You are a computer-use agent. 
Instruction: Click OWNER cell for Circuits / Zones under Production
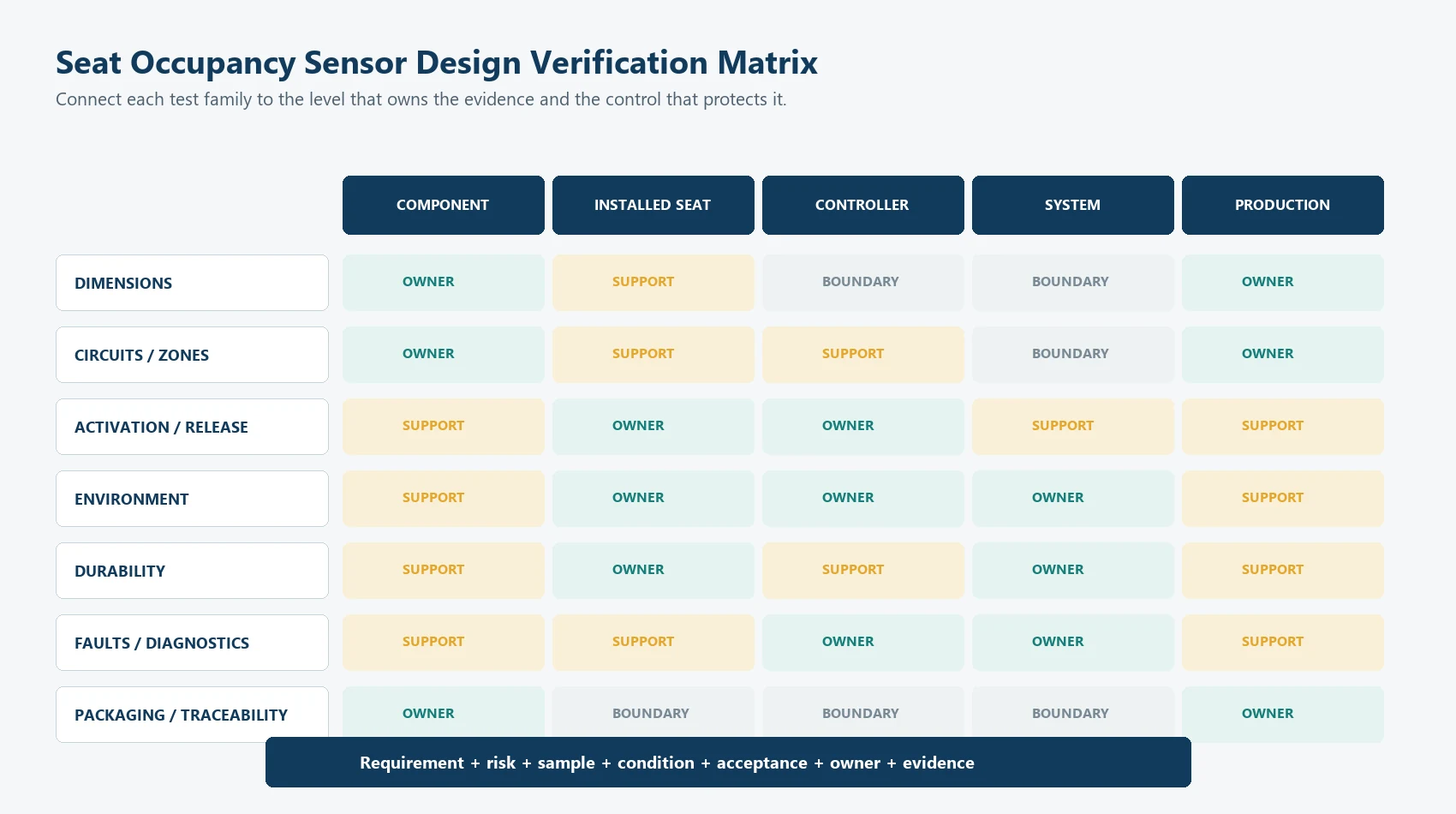click(x=1283, y=355)
